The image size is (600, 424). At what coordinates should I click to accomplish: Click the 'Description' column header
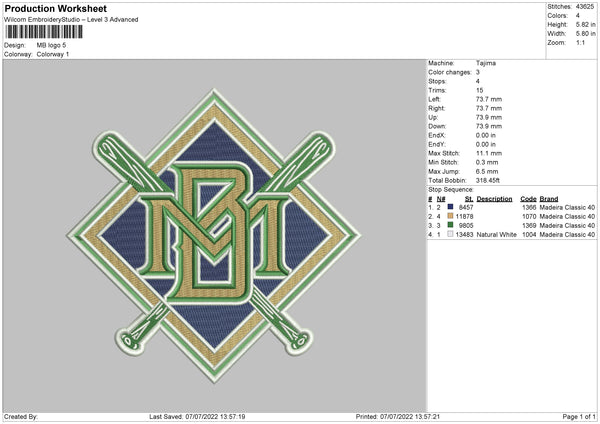pos(494,199)
